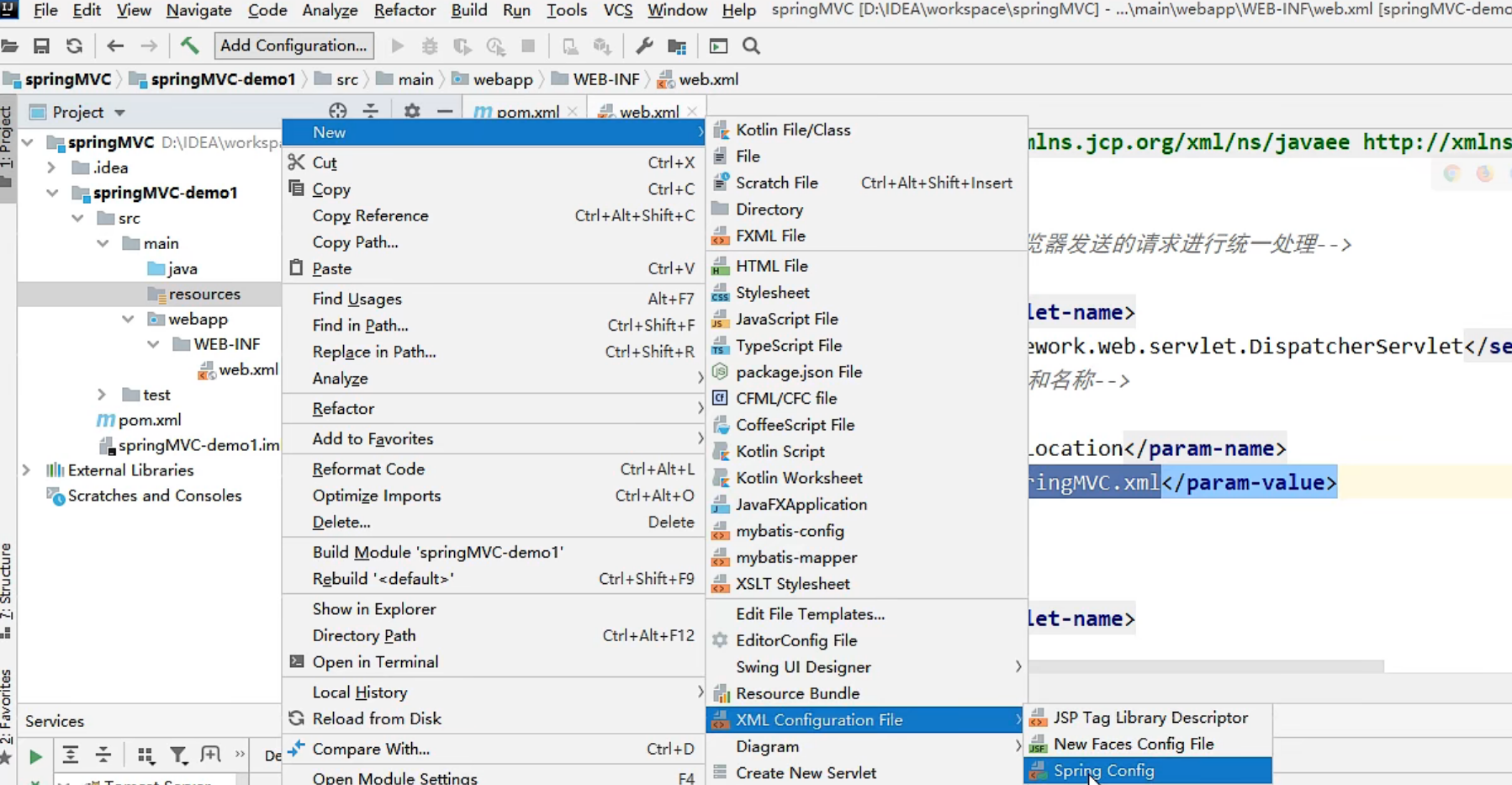This screenshot has width=1512, height=785.
Task: Choose Kotlin File/Class from New menu
Action: [864, 130]
